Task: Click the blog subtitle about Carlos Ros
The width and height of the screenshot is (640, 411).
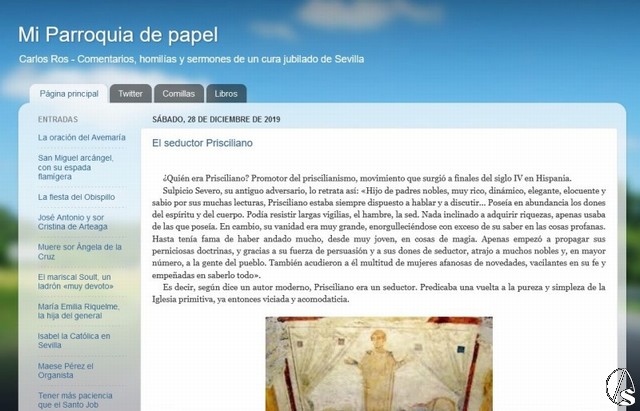Action: tap(191, 59)
